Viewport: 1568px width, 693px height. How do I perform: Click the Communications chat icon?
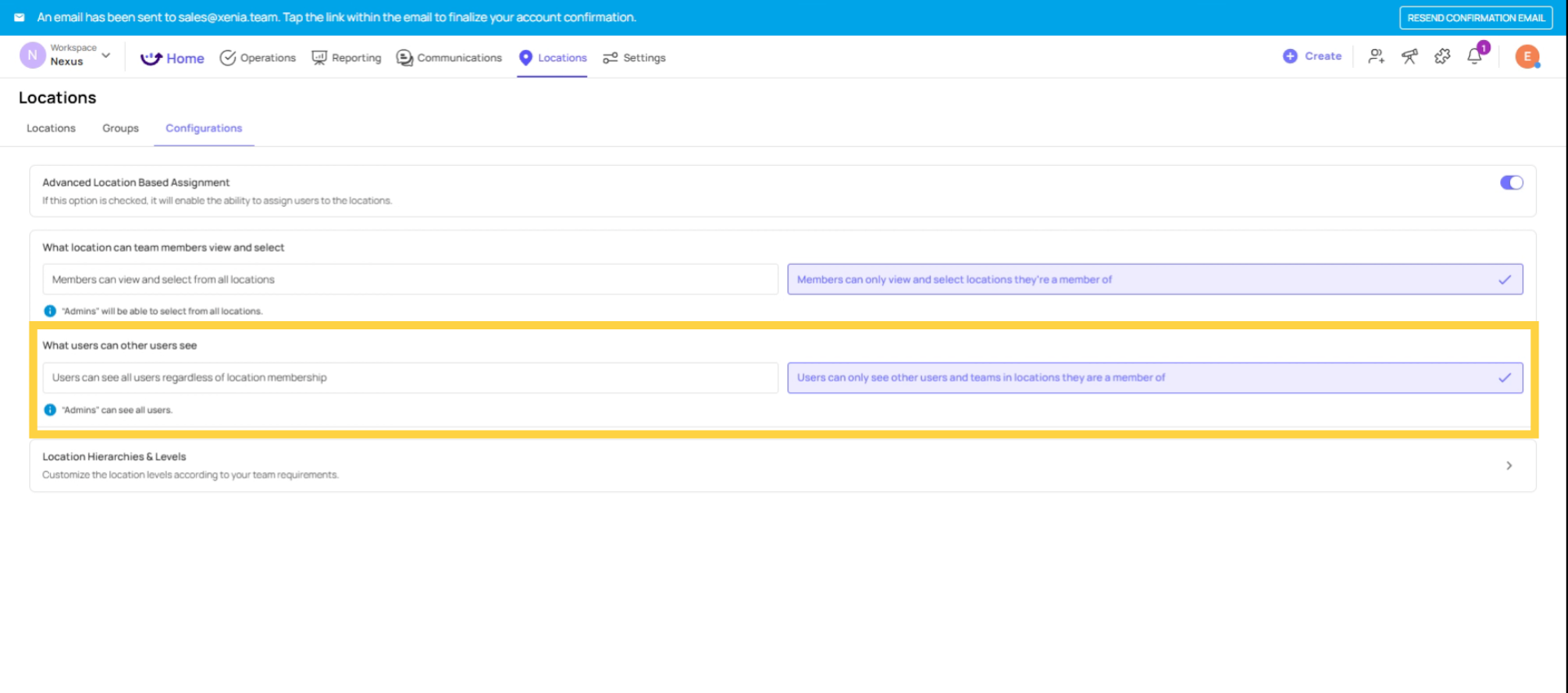tap(404, 58)
